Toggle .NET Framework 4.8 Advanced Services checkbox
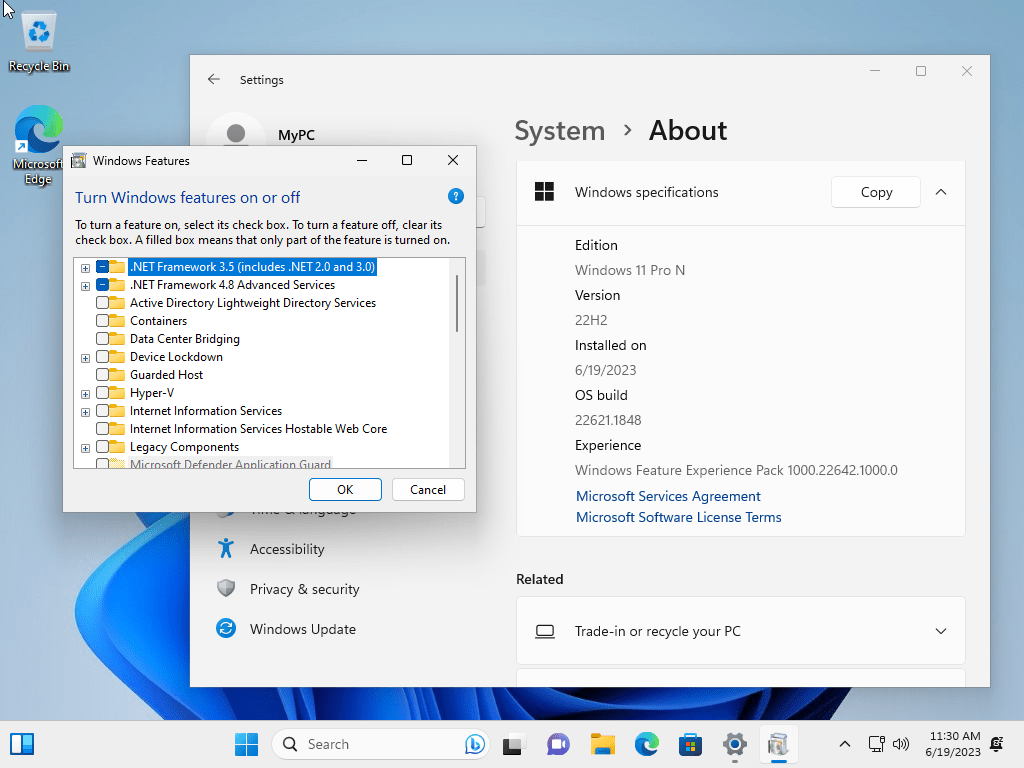This screenshot has height=768, width=1024. click(x=103, y=285)
